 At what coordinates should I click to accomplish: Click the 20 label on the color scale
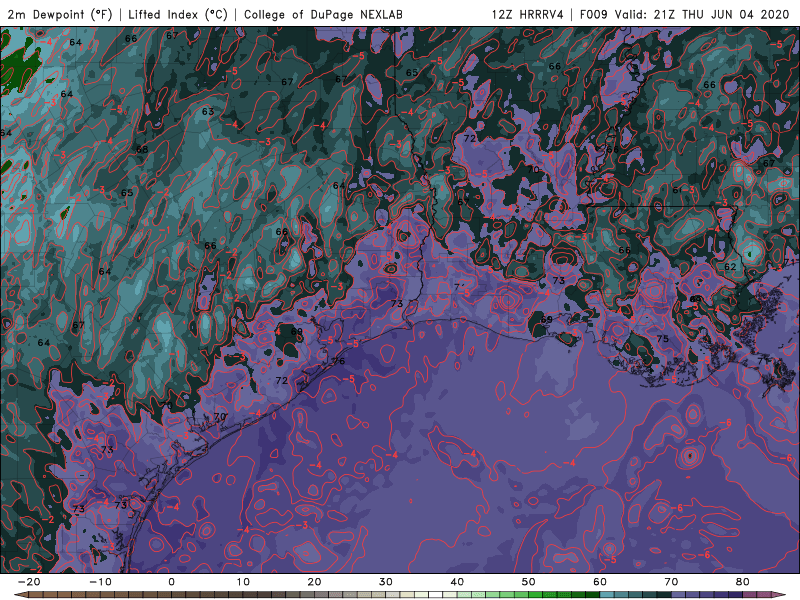pyautogui.click(x=314, y=582)
